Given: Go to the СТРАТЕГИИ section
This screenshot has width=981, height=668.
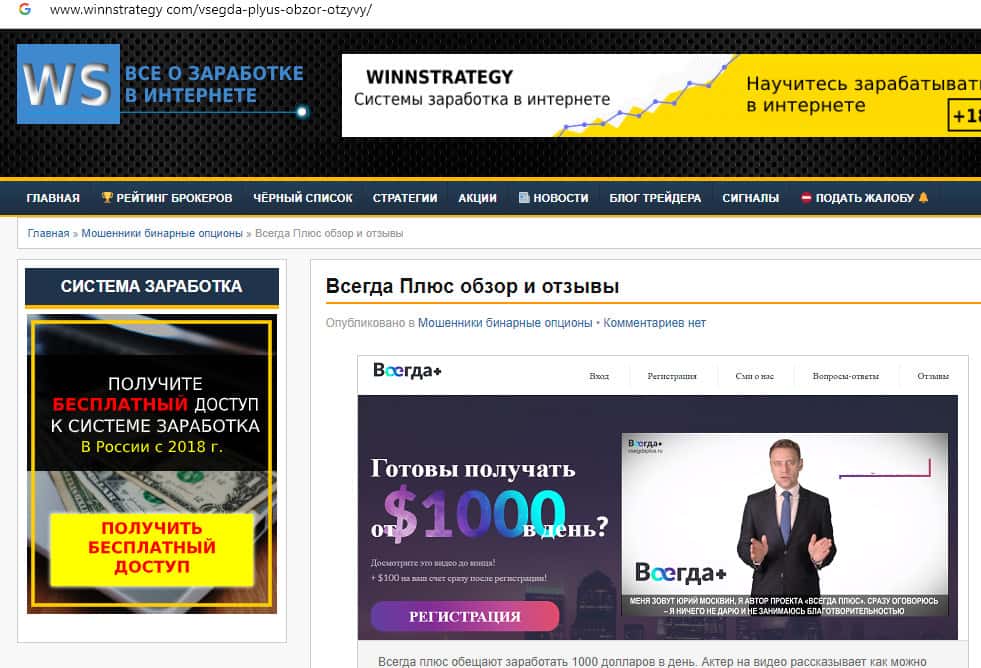Looking at the screenshot, I should pos(405,198).
